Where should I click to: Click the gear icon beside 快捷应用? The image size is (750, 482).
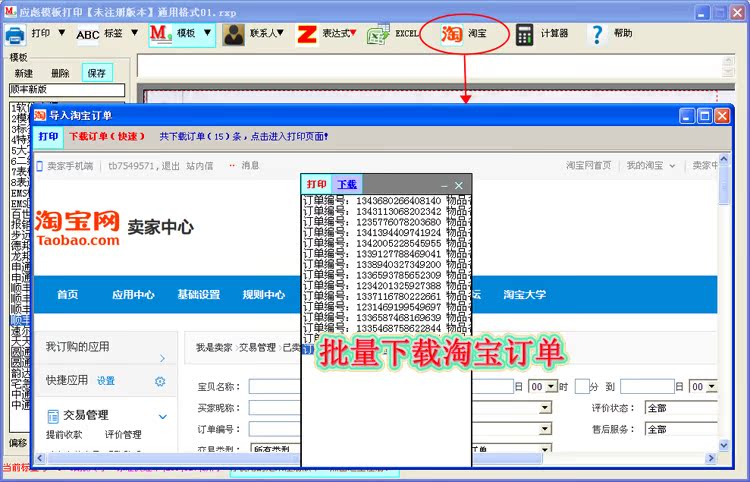pos(160,381)
